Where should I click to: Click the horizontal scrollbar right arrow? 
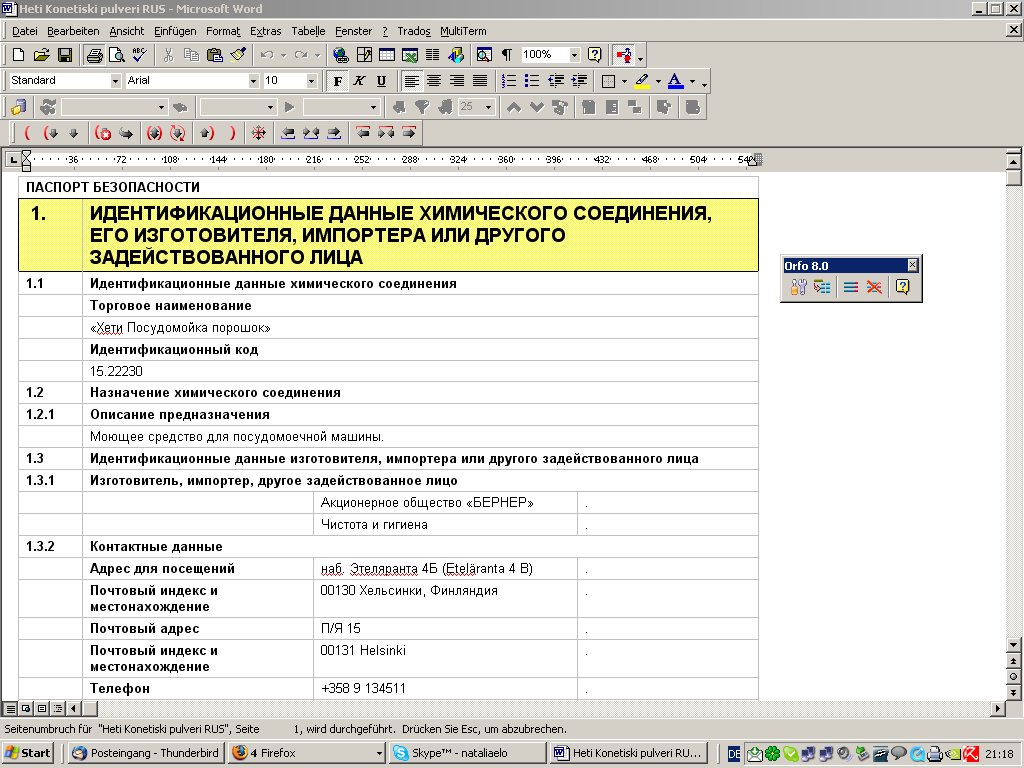997,709
